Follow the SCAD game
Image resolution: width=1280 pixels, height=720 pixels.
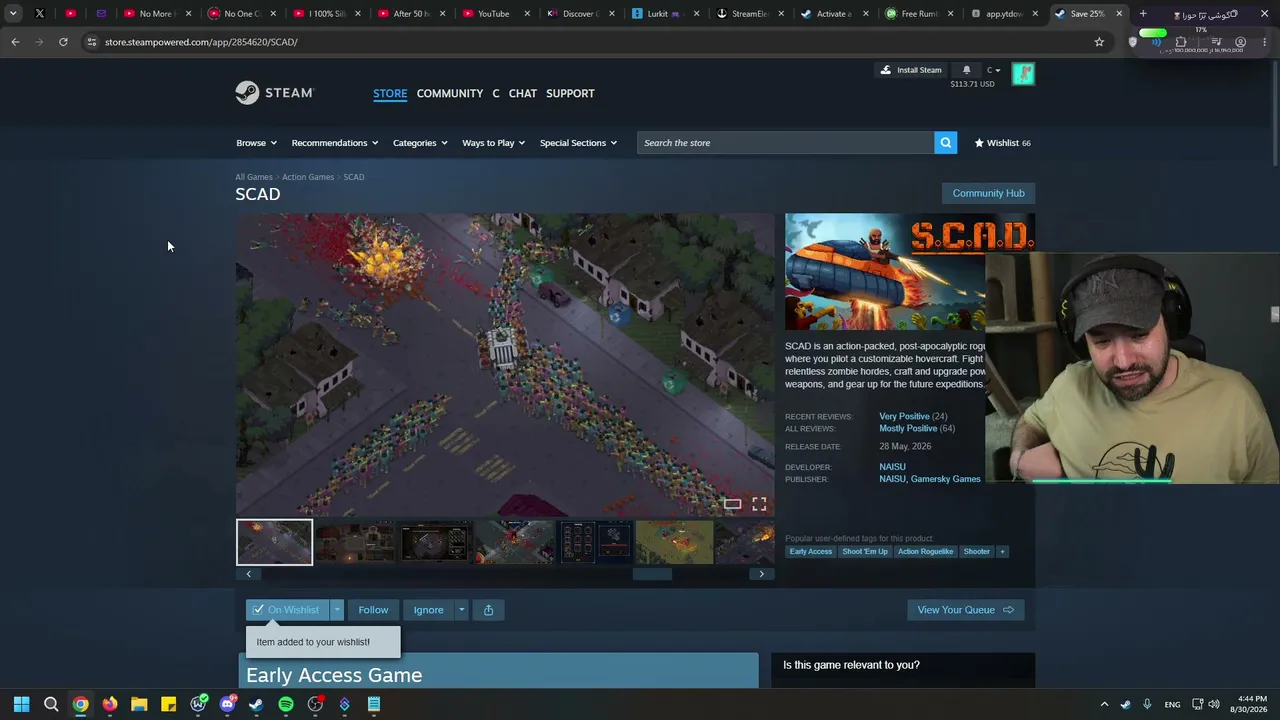(373, 610)
